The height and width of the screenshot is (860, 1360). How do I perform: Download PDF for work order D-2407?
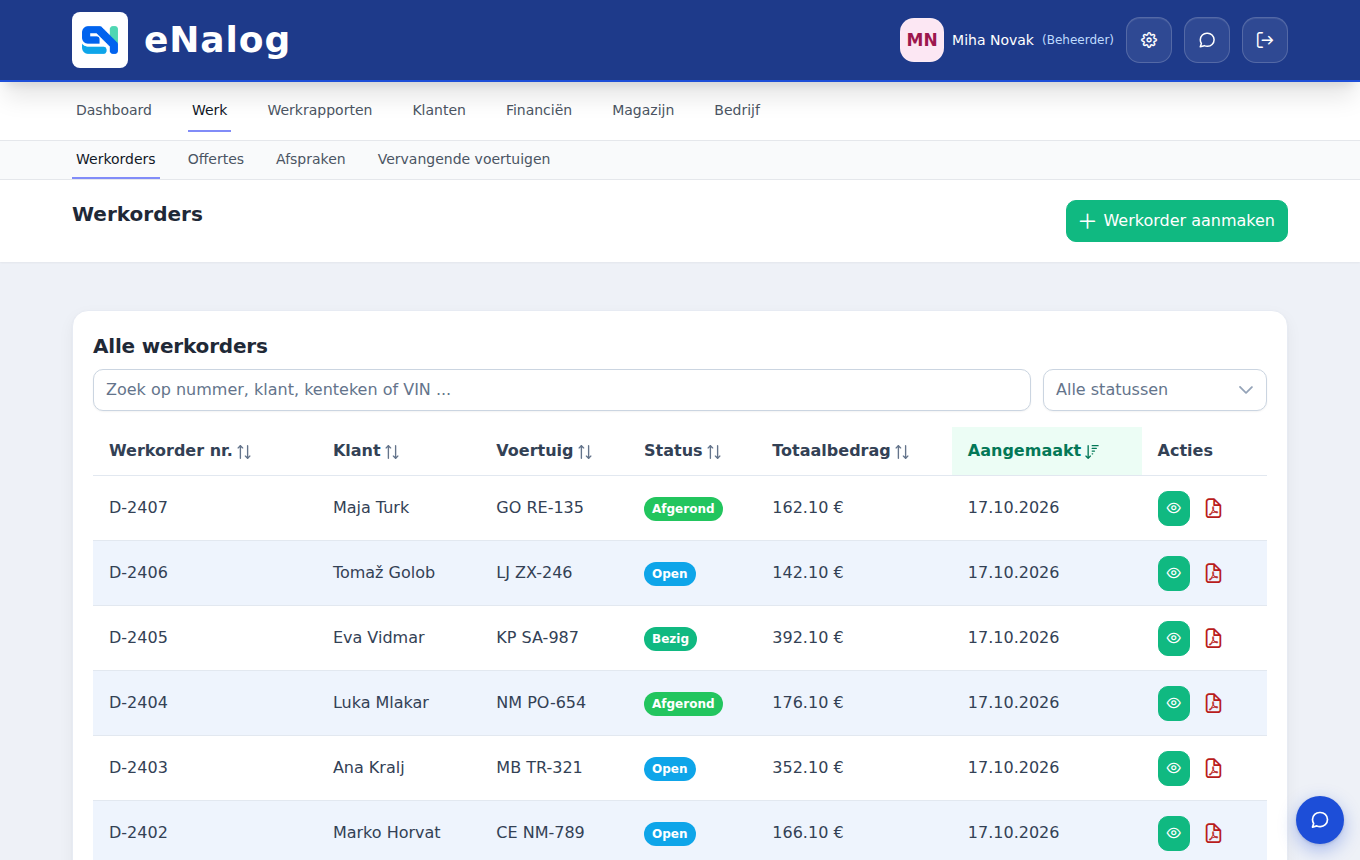(x=1213, y=508)
